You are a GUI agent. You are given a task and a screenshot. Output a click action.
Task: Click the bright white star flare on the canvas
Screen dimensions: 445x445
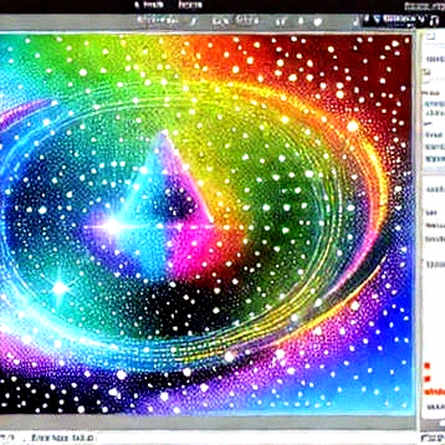(x=112, y=227)
